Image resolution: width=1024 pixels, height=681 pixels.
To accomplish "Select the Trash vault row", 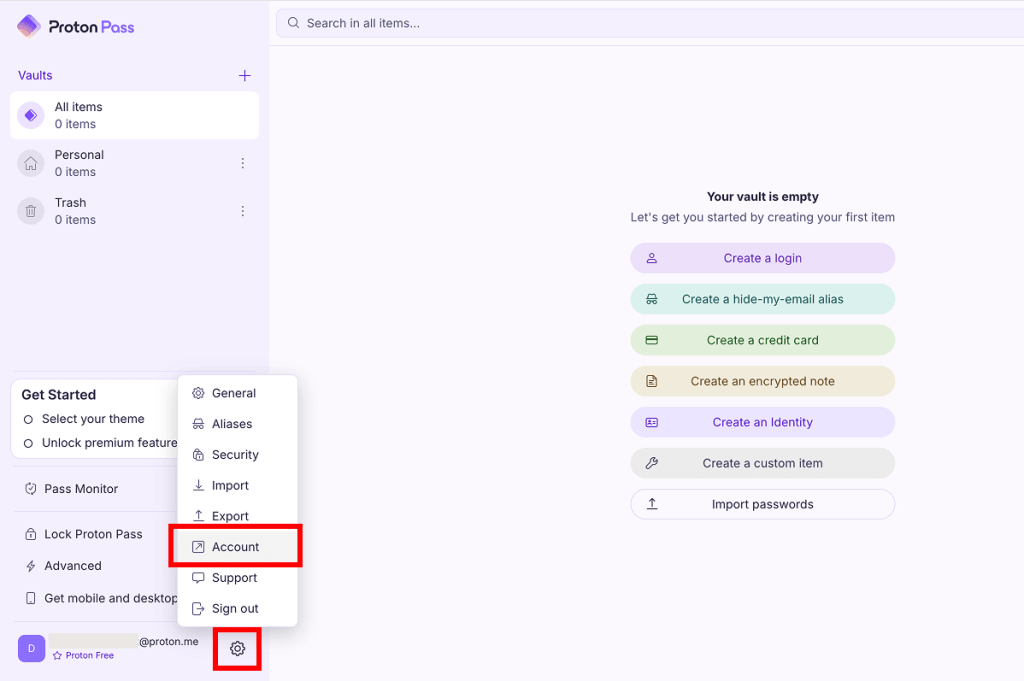I will (135, 211).
